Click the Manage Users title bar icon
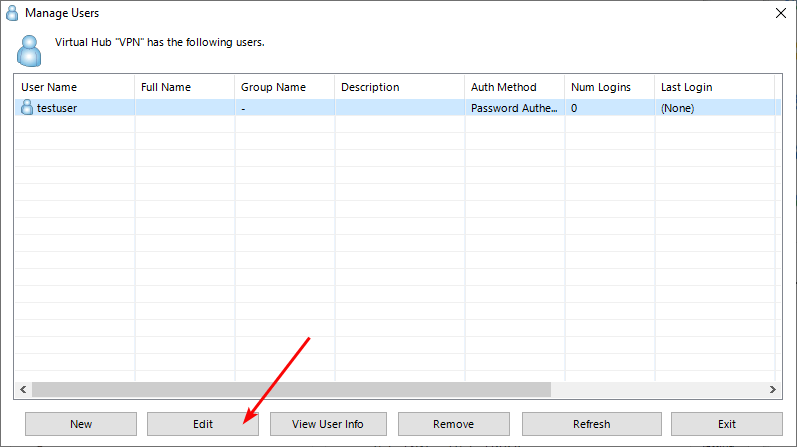Viewport: 797px width, 447px height. (13, 13)
